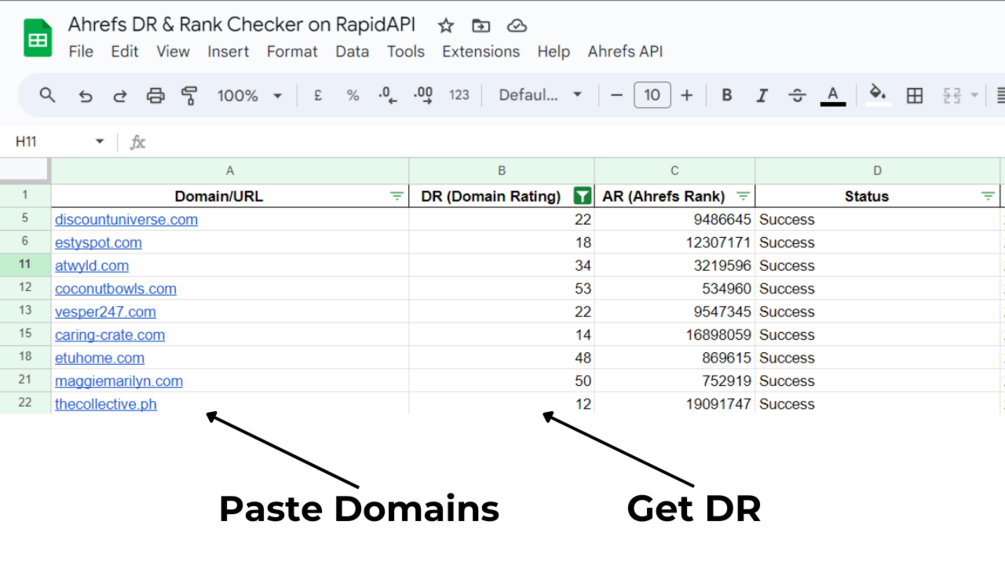Decrease decimal places

[387, 95]
